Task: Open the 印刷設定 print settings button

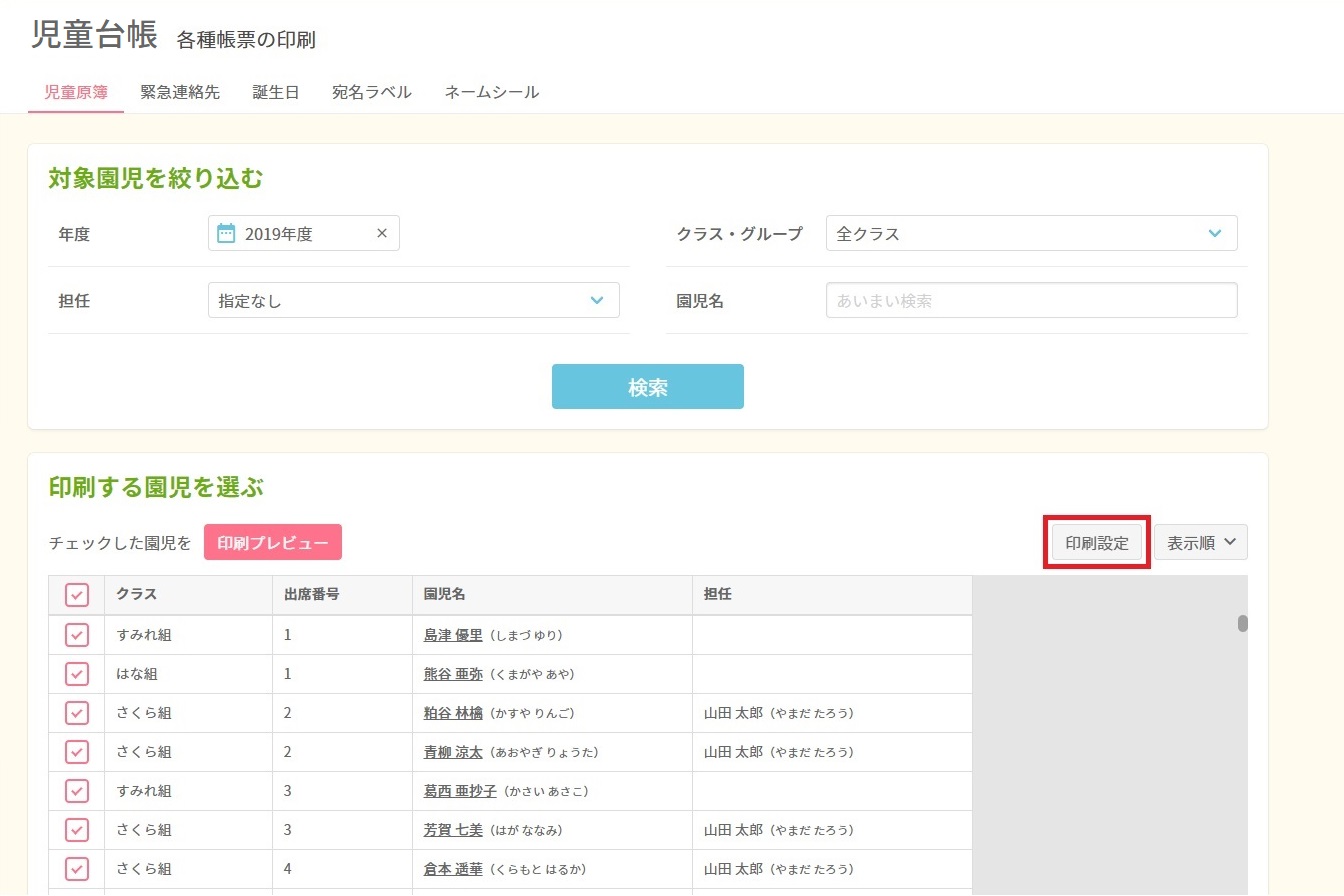Action: tap(1097, 543)
